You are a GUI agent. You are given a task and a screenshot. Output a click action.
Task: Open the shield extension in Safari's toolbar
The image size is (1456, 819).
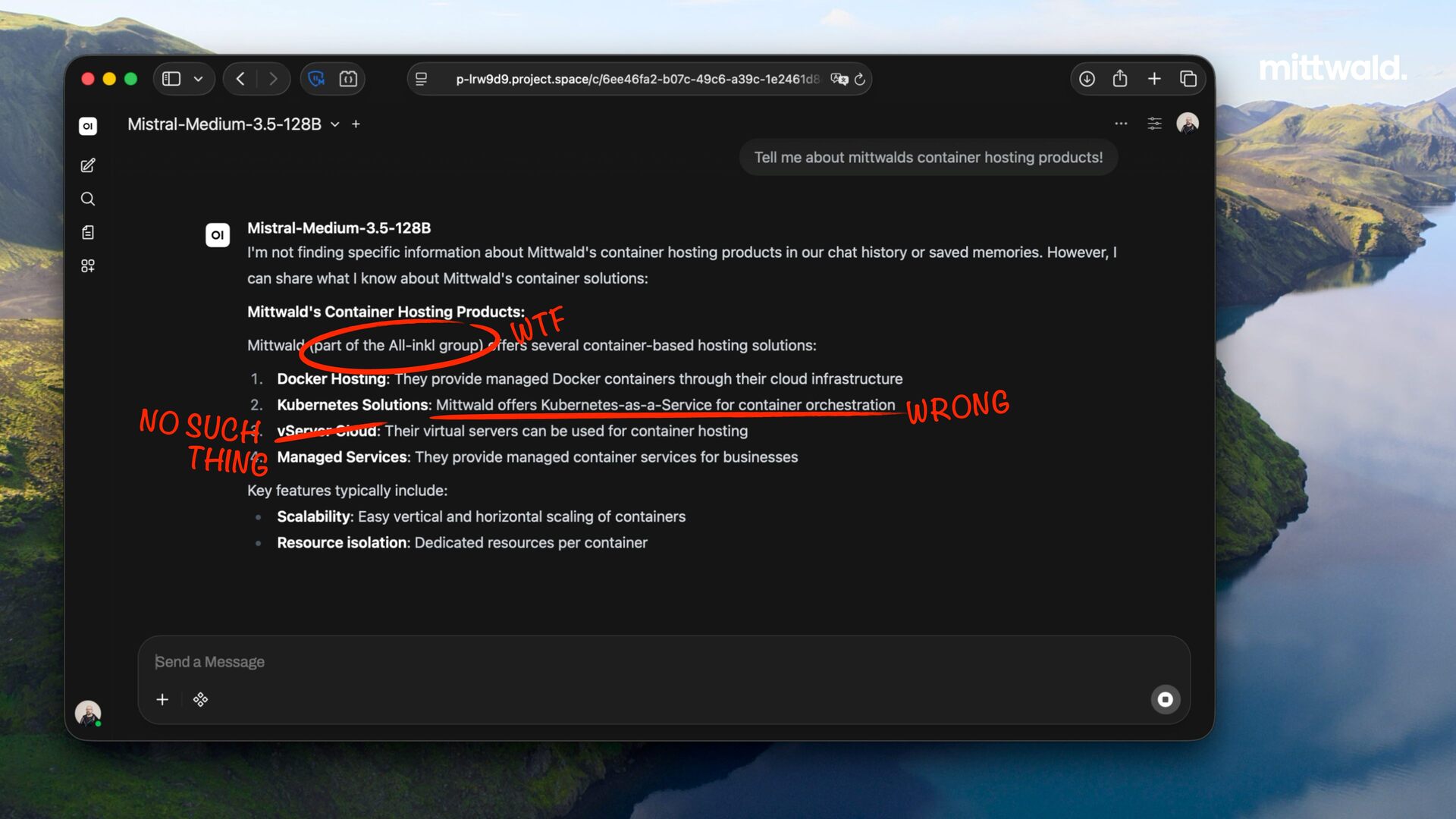(x=317, y=79)
